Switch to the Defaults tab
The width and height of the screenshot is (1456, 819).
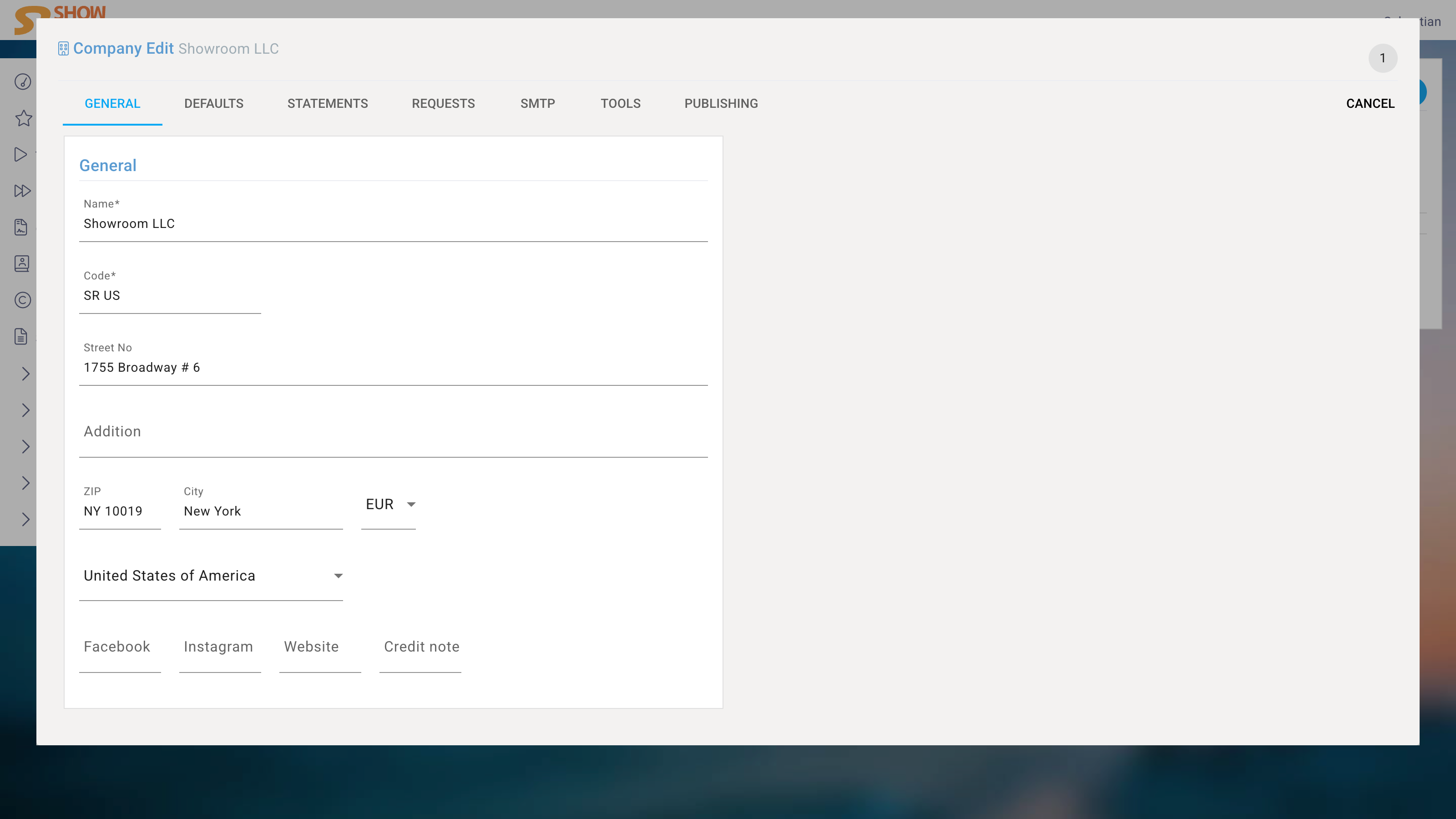pos(214,104)
